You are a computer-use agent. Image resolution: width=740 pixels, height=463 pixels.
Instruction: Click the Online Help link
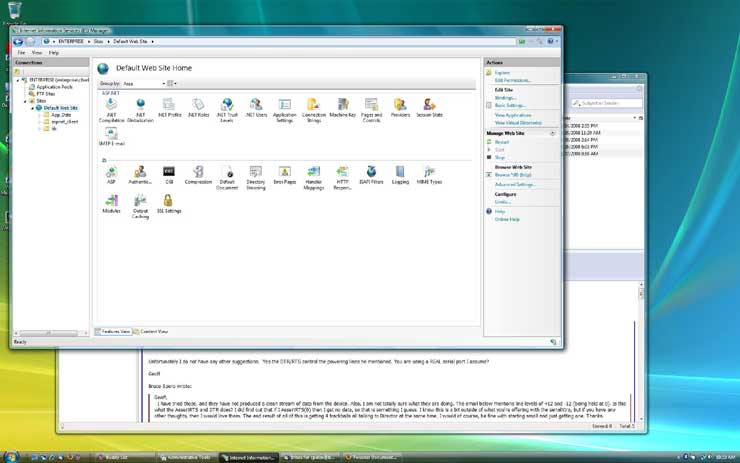point(507,219)
